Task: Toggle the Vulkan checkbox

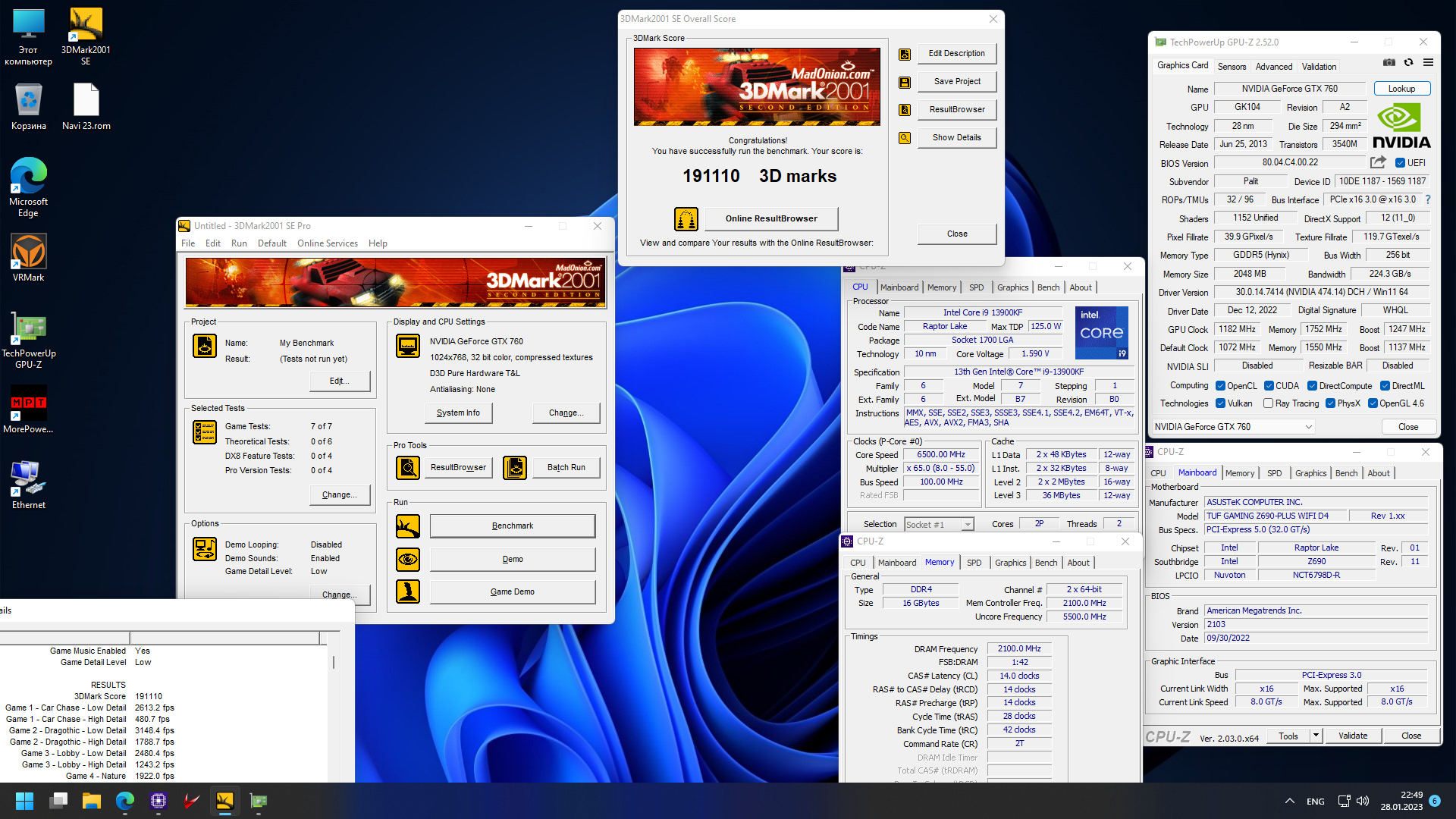Action: (x=1220, y=403)
